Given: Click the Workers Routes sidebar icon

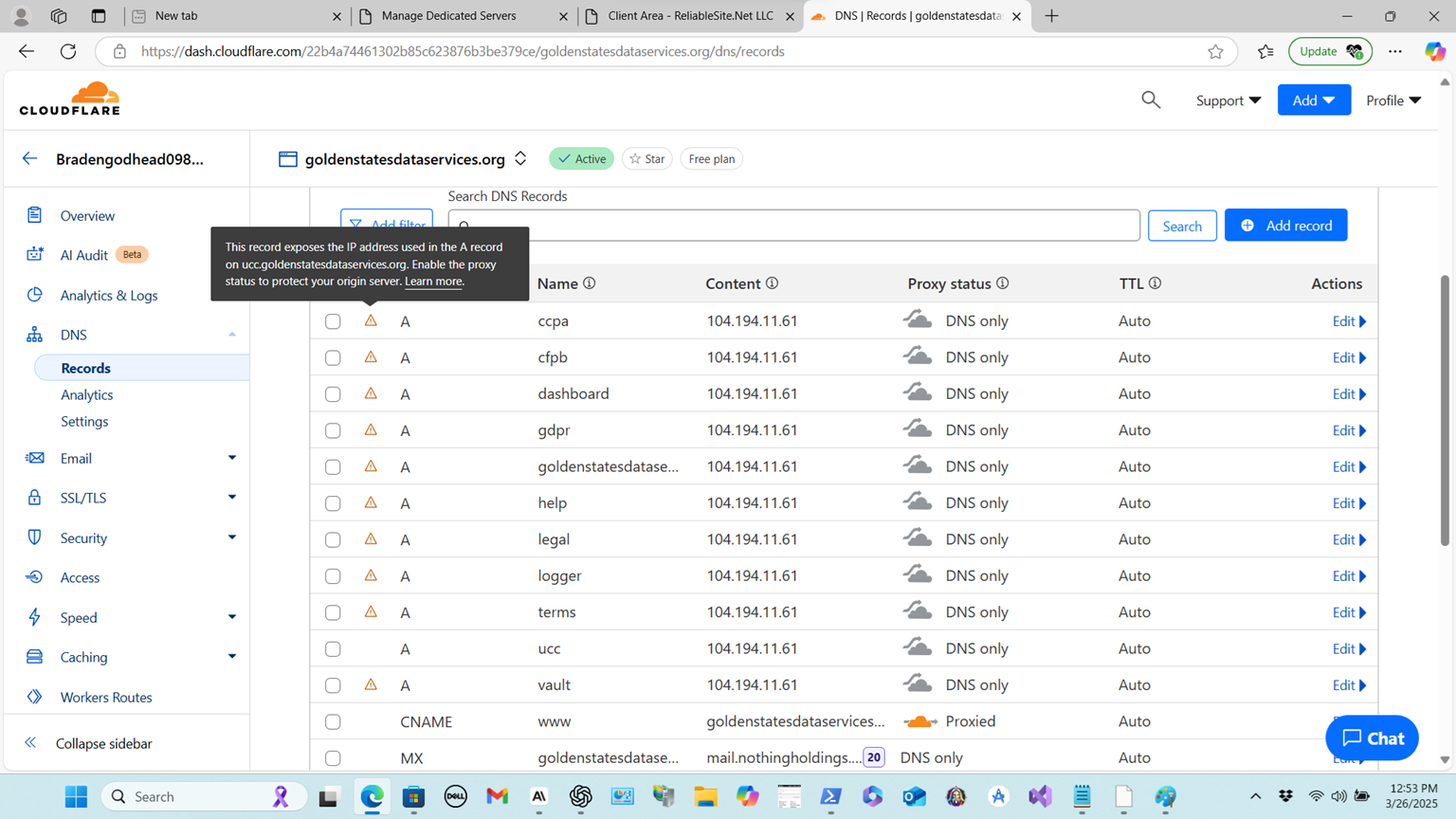Looking at the screenshot, I should click(x=35, y=697).
